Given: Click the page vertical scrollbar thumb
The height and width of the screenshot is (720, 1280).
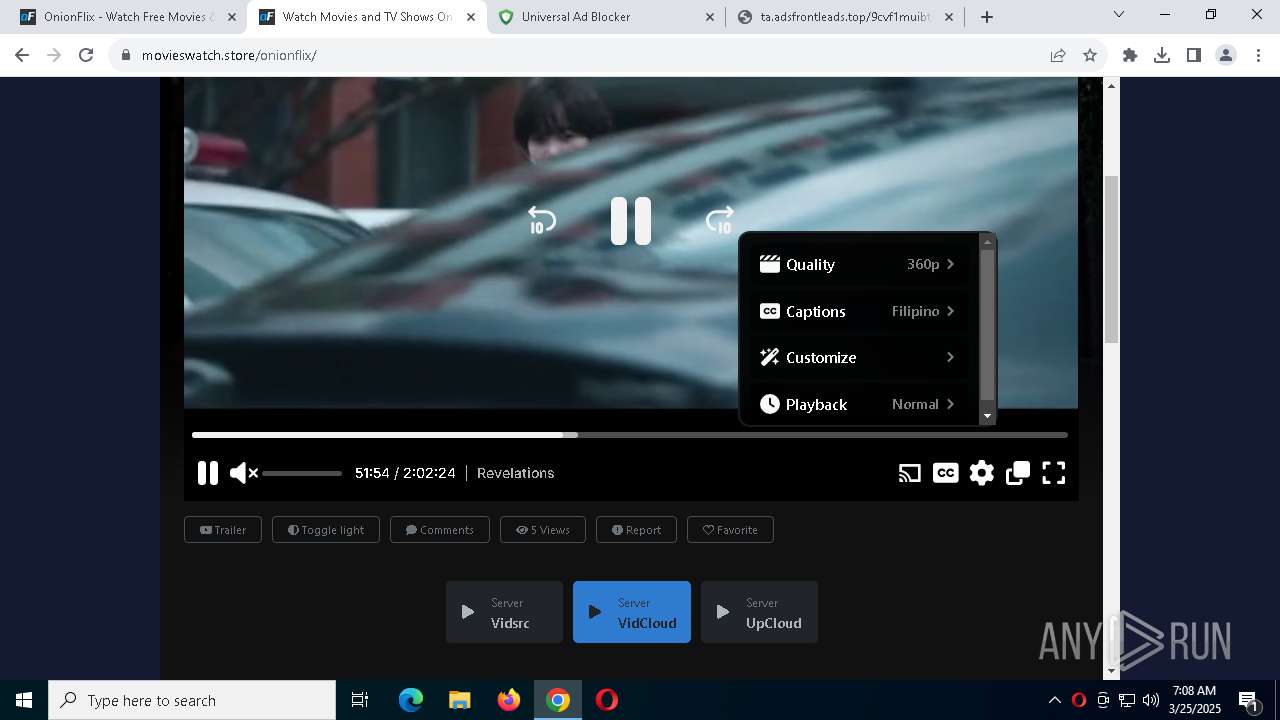Looking at the screenshot, I should 1111,260.
